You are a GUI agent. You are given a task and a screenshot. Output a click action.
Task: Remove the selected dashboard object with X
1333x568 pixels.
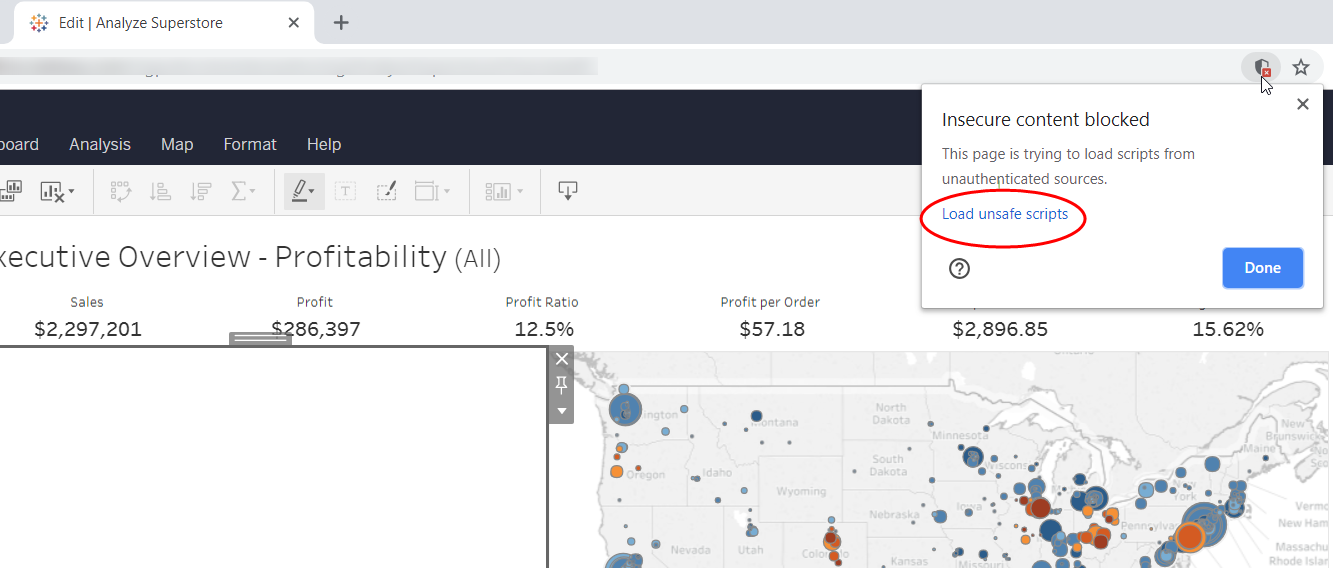[561, 359]
